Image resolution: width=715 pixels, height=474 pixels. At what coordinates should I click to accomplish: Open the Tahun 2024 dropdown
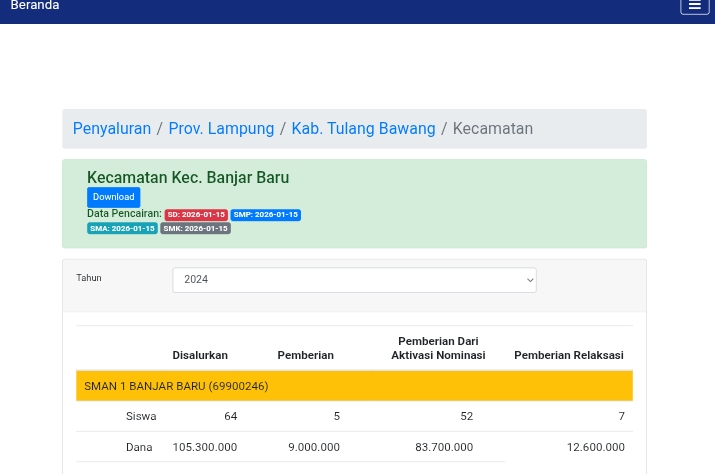(354, 280)
